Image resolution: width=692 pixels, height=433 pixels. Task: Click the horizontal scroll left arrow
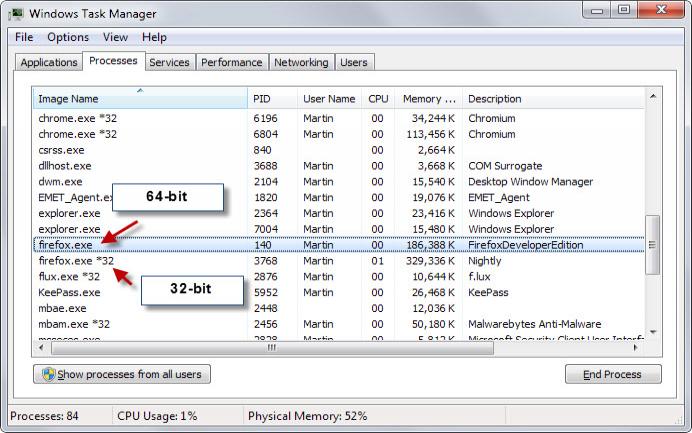tap(41, 348)
